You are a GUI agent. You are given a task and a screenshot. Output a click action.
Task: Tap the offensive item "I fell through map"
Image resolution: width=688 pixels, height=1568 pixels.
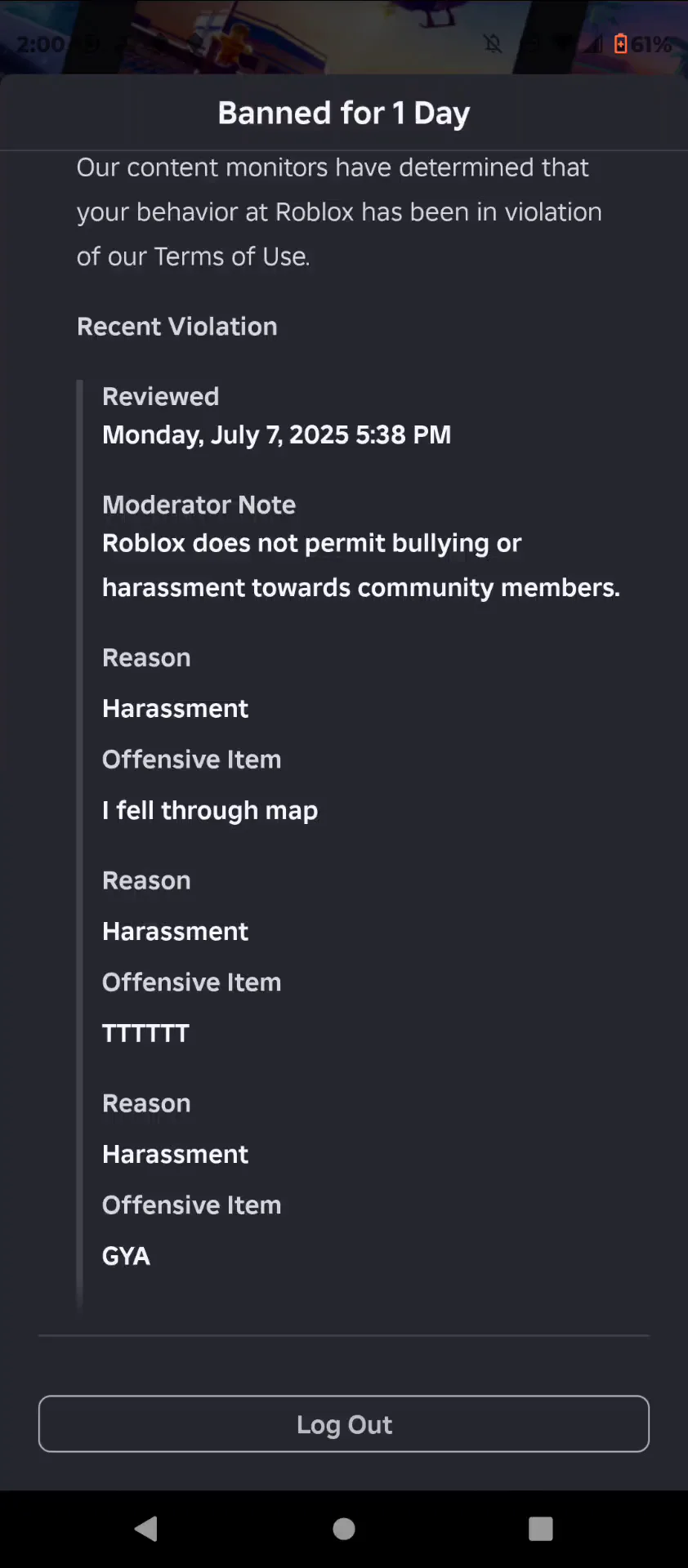tap(210, 810)
